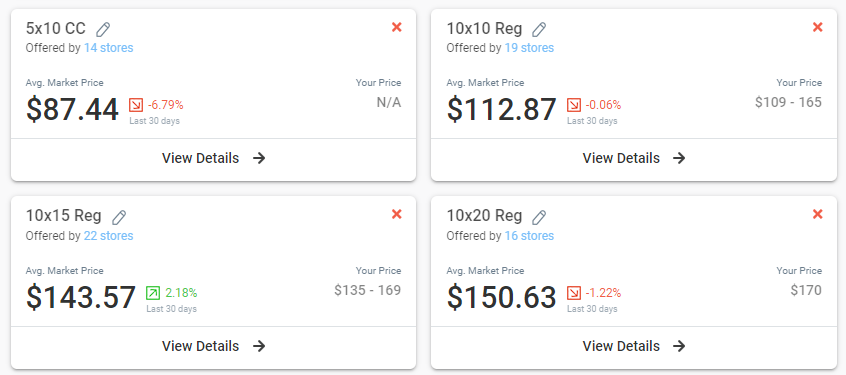The height and width of the screenshot is (375, 846).
Task: Click the red down-trend icon at -6.79%
Action: click(136, 105)
